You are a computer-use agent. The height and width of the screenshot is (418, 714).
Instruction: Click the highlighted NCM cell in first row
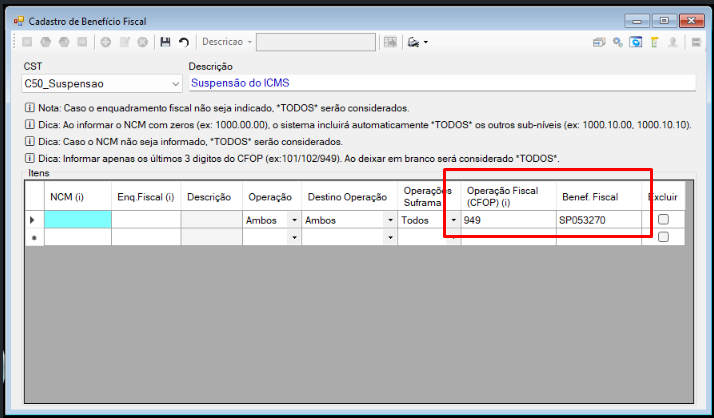click(x=78, y=220)
